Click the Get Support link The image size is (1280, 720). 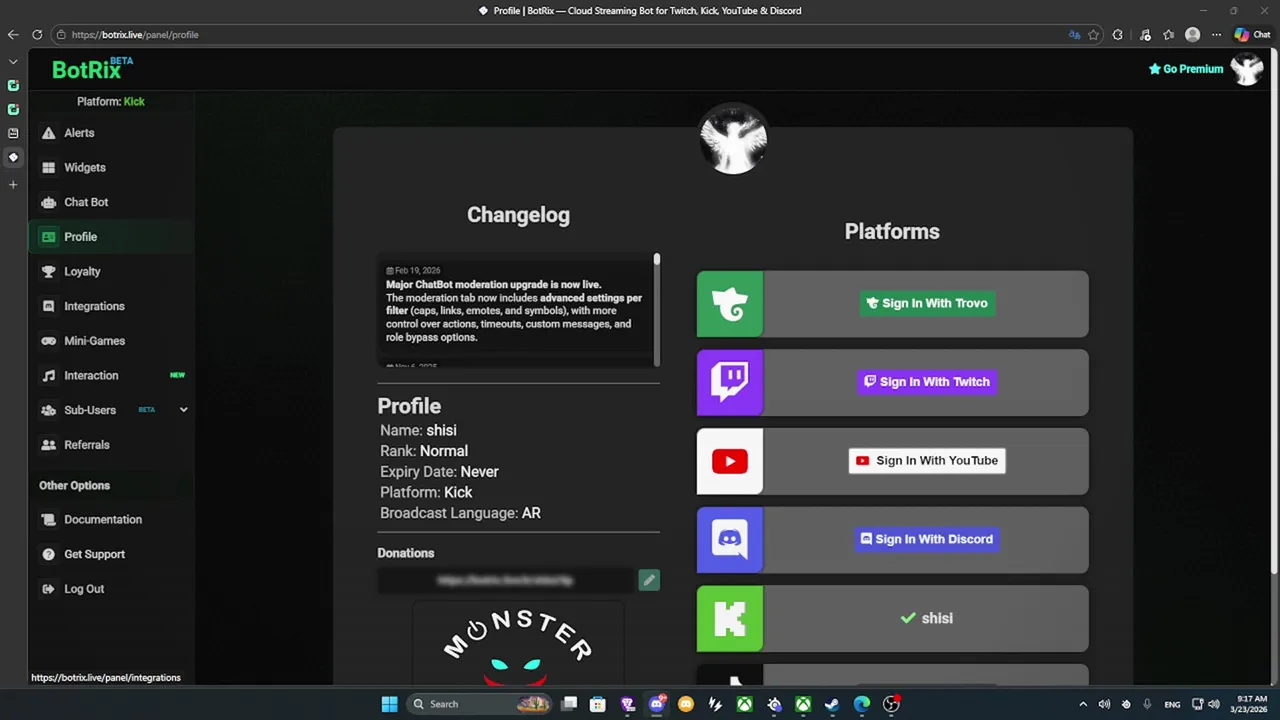coord(94,554)
